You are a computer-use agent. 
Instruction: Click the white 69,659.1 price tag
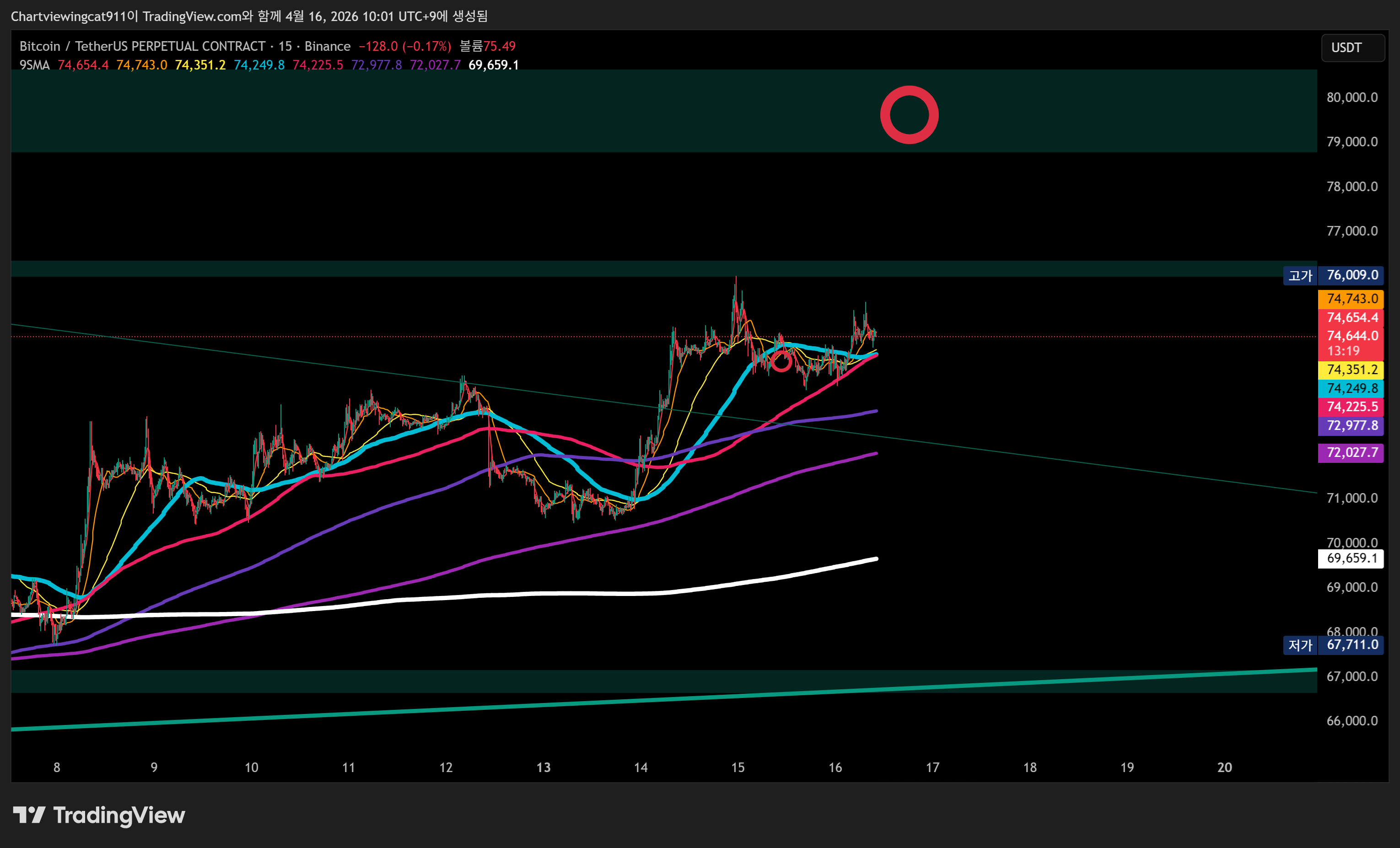[1351, 558]
